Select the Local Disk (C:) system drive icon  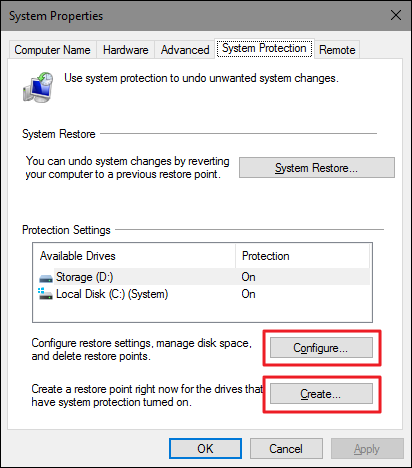click(x=45, y=294)
